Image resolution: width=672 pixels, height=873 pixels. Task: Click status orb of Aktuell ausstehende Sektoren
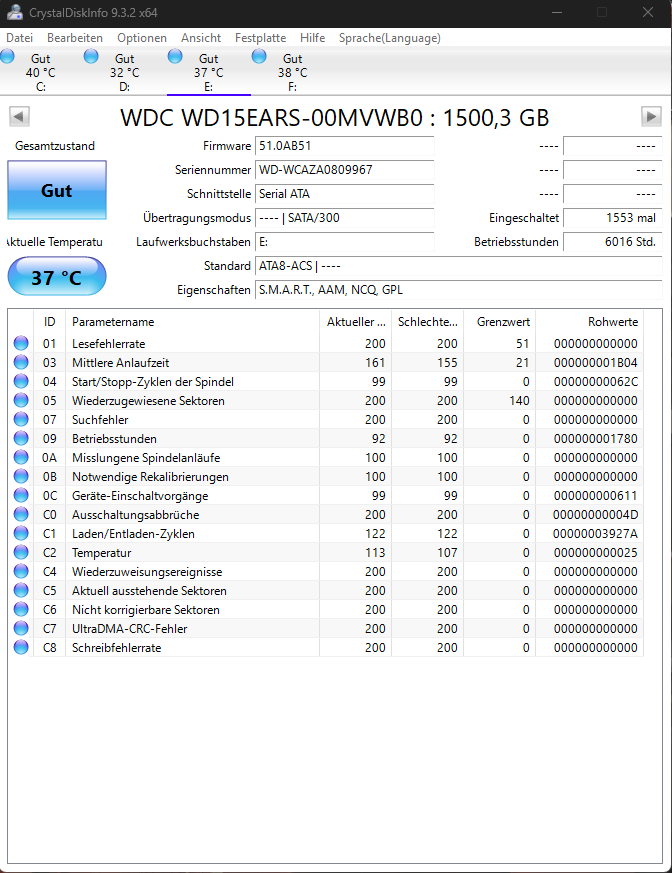coord(21,590)
